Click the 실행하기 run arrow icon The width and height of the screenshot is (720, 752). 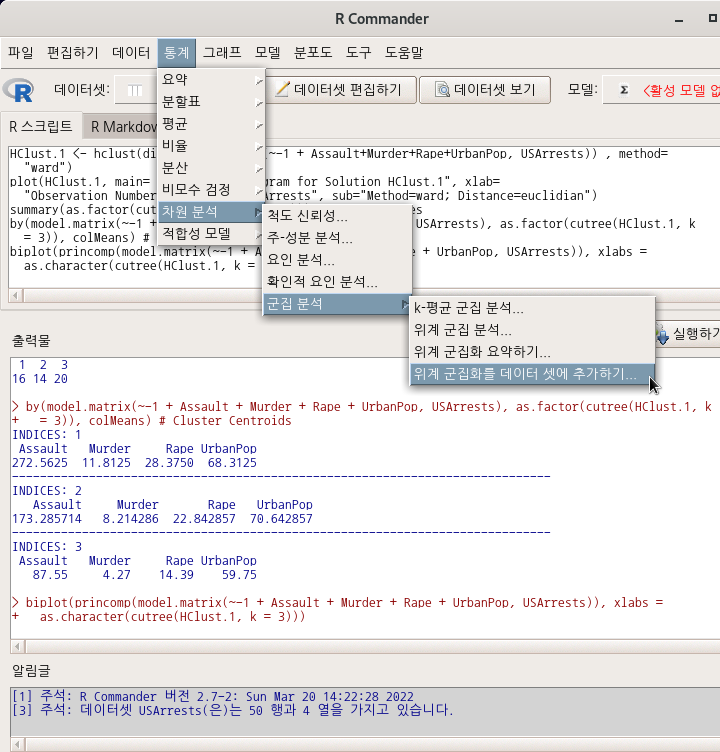tap(662, 334)
